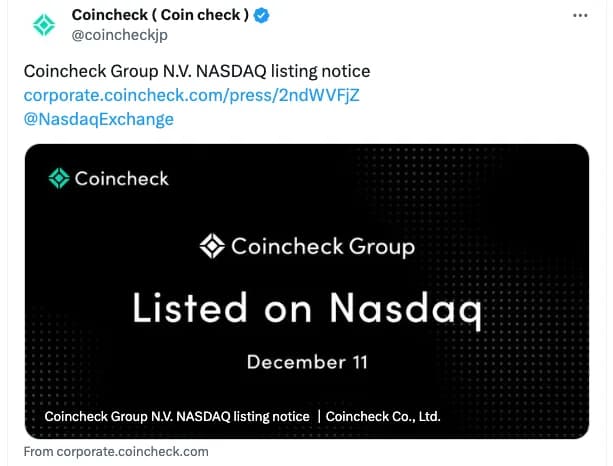Click From corporate.coincheck.com source label

(116, 452)
